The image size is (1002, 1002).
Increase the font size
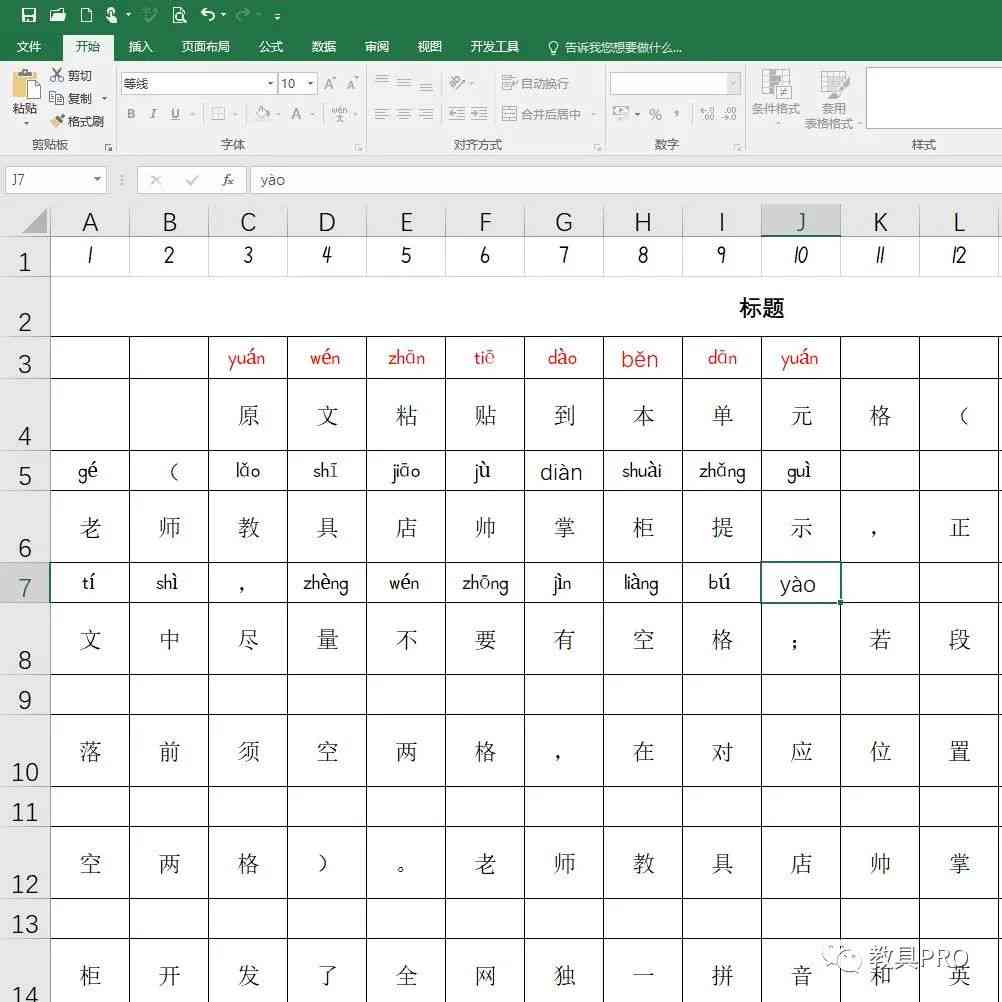coord(330,83)
